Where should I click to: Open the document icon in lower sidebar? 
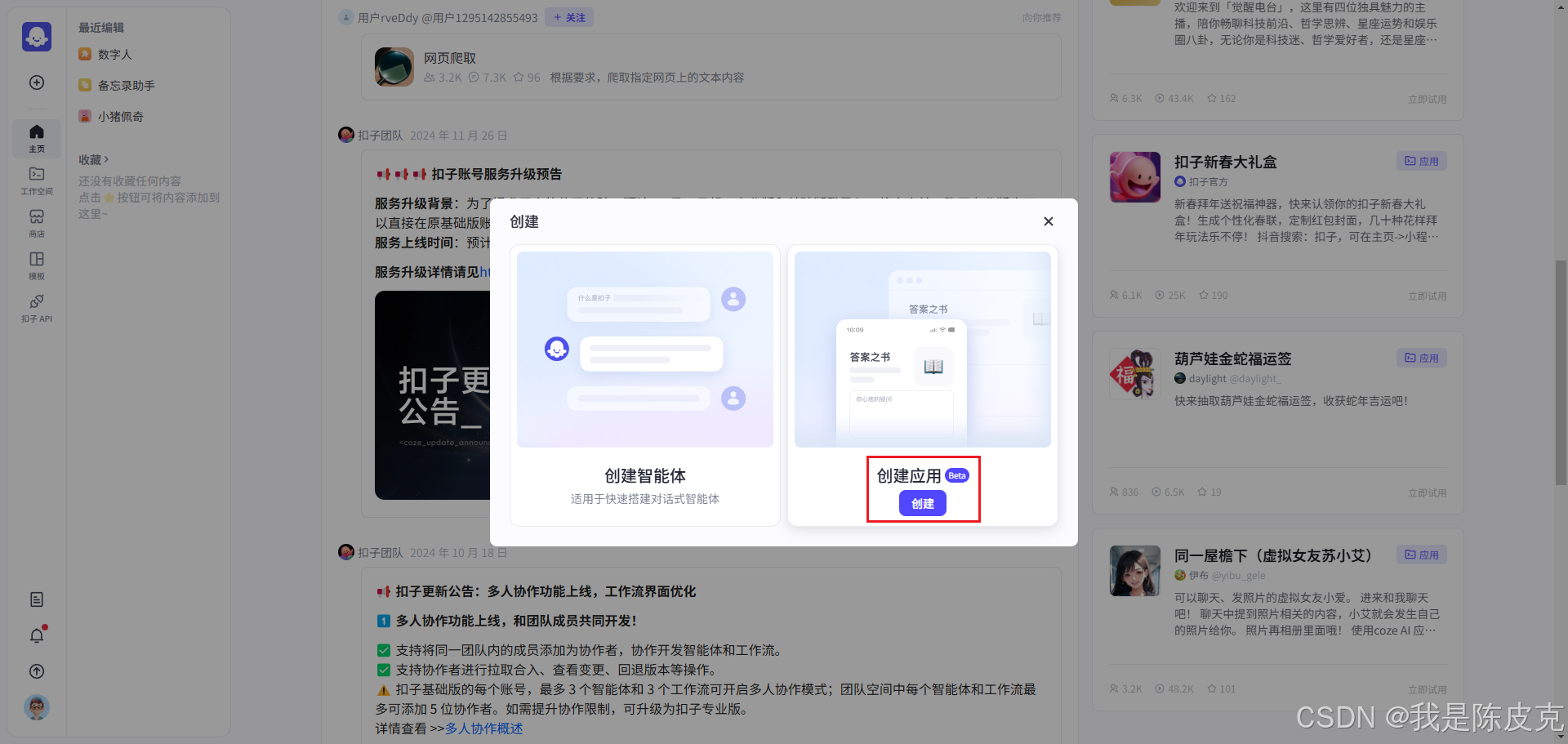pos(37,599)
